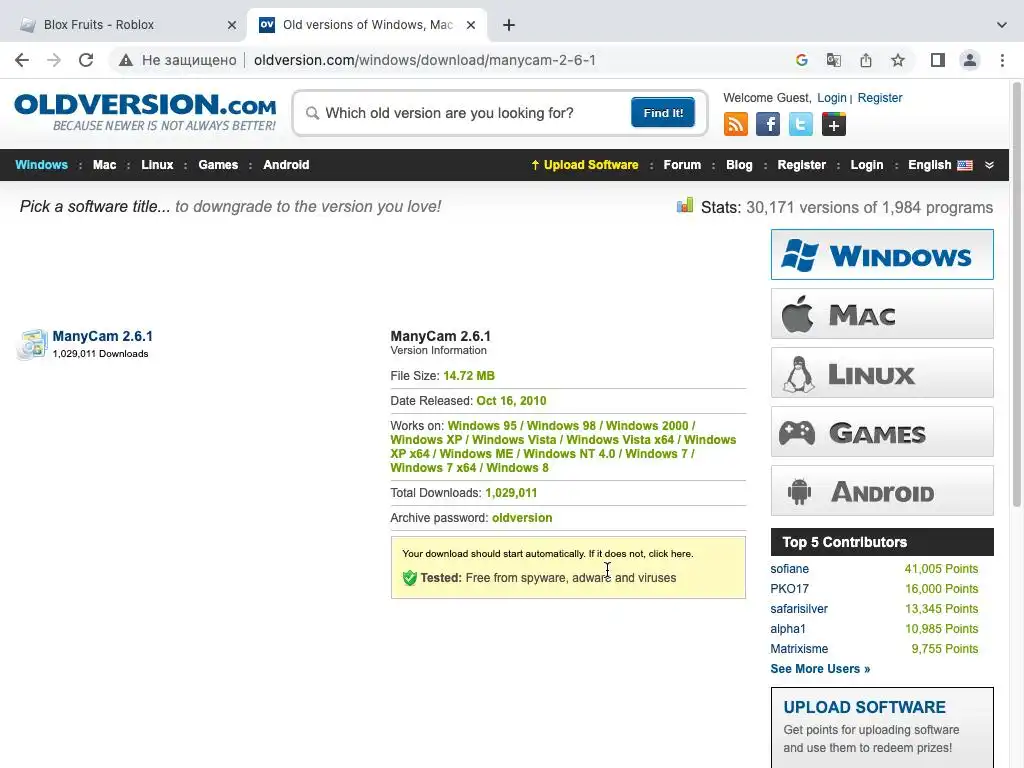Select Android in the navigation bar

[x=286, y=165]
